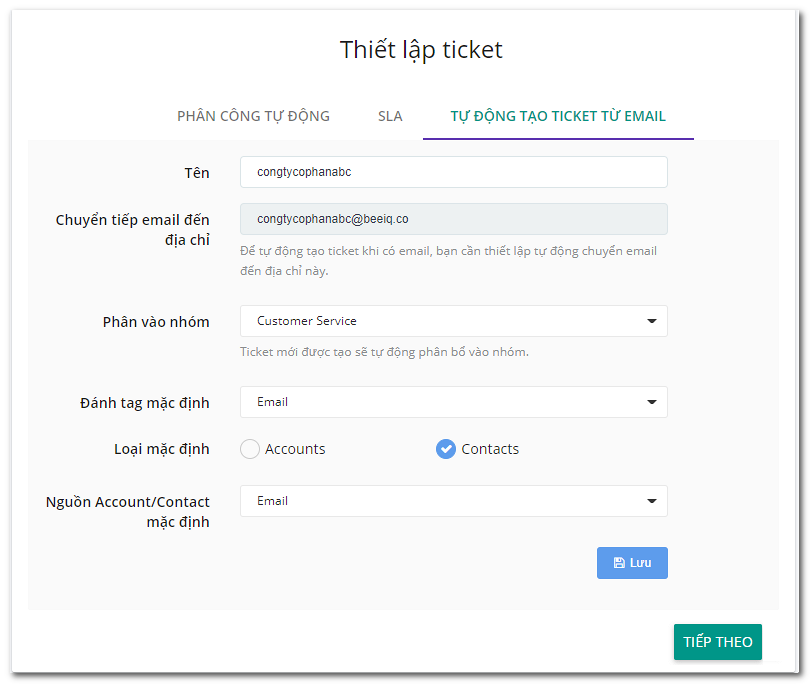Viewport: 810px width, 684px height.
Task: Expand the Đánh tag mặc định Email dropdown
Action: [454, 402]
